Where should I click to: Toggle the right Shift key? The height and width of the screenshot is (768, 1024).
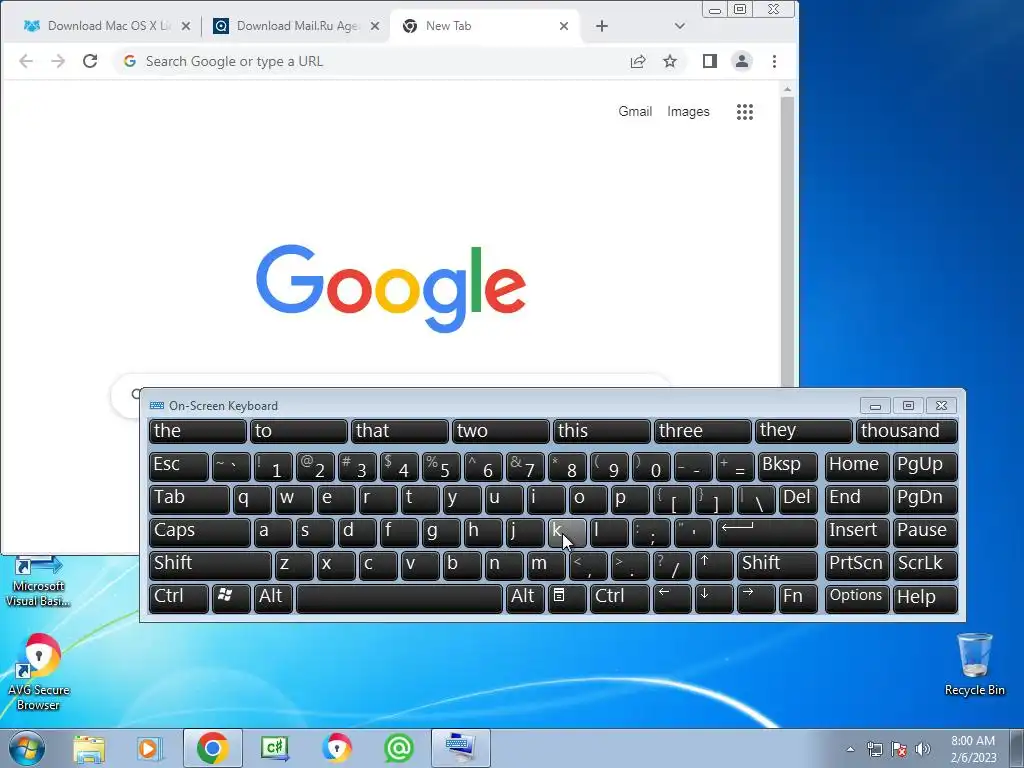click(777, 564)
